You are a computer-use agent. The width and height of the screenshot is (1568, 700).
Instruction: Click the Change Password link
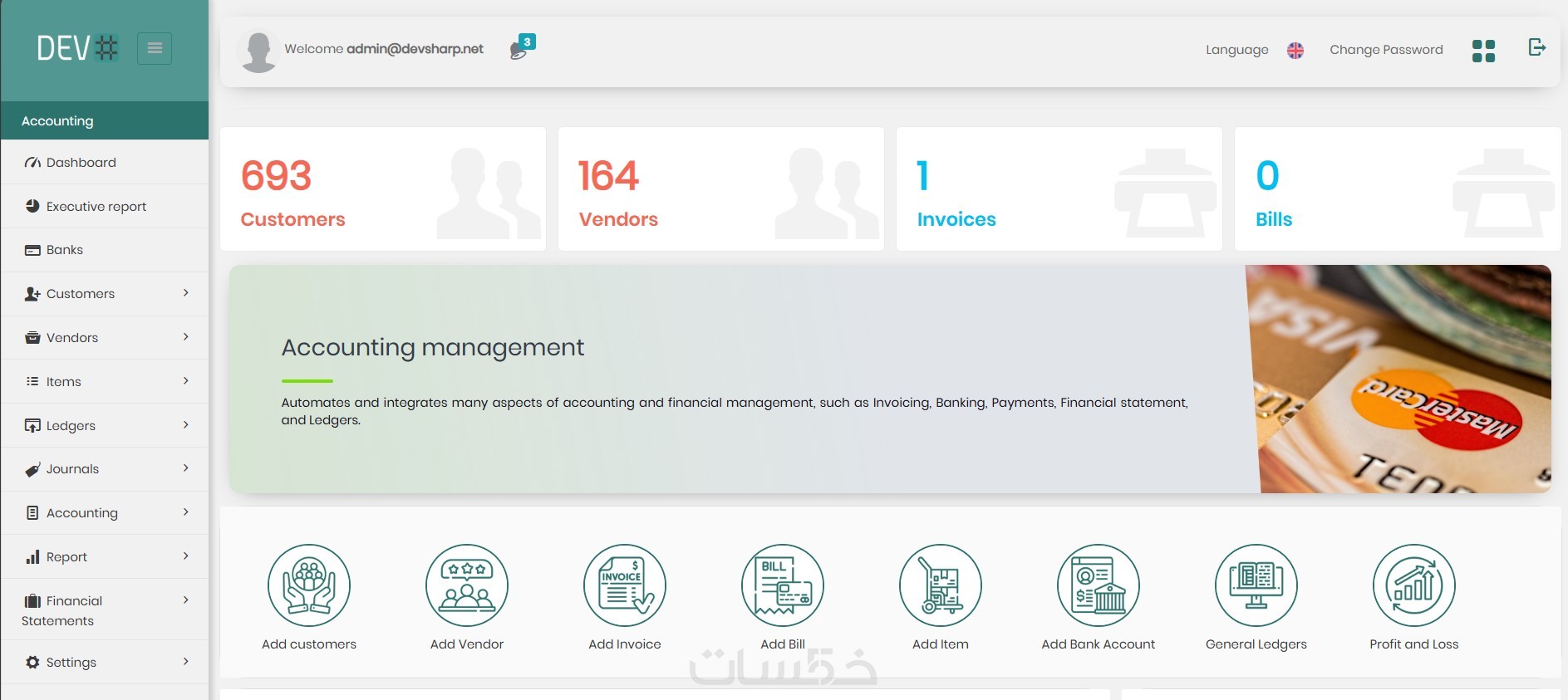pyautogui.click(x=1386, y=50)
